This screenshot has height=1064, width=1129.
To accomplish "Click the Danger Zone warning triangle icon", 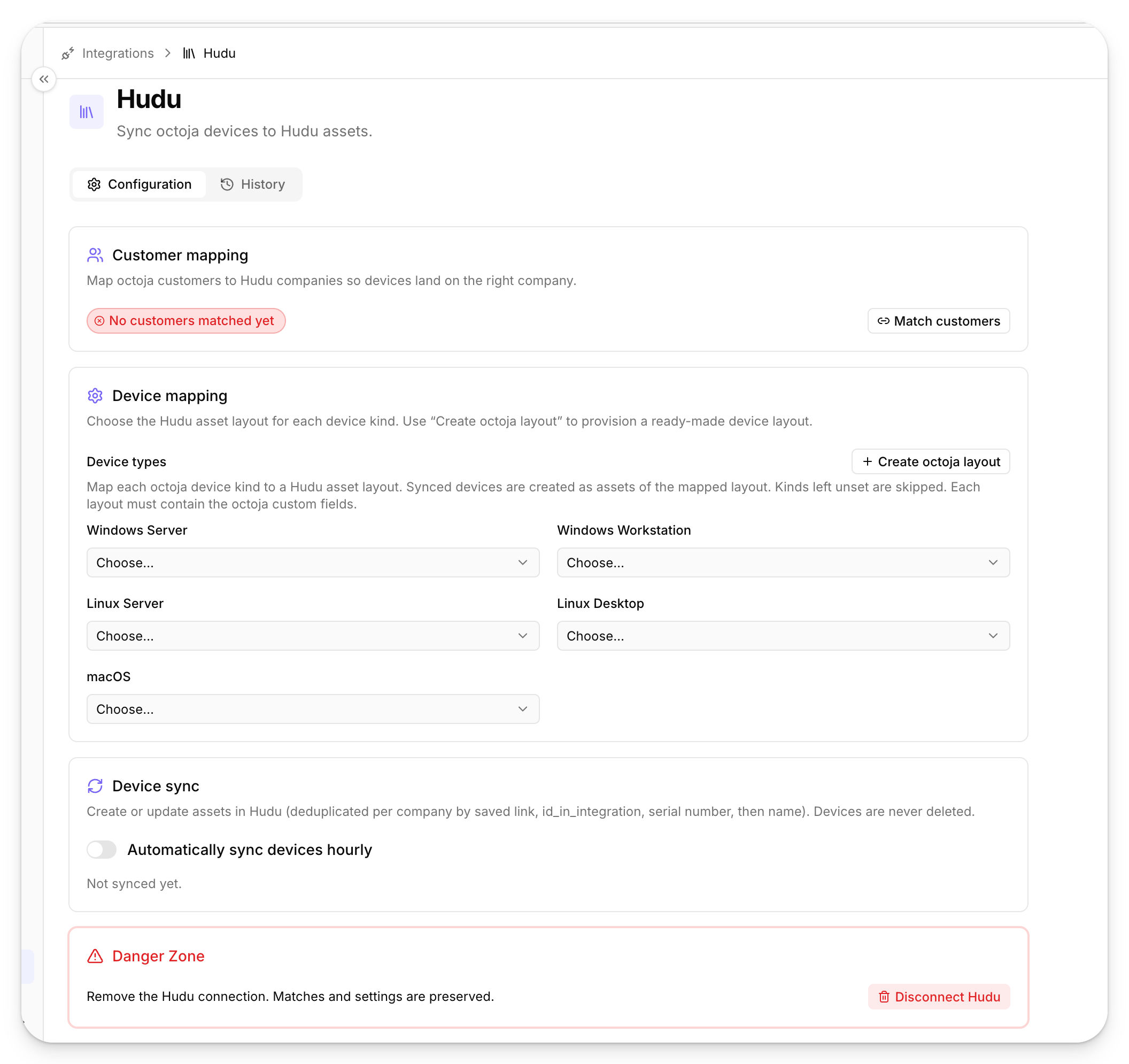I will (x=95, y=956).
